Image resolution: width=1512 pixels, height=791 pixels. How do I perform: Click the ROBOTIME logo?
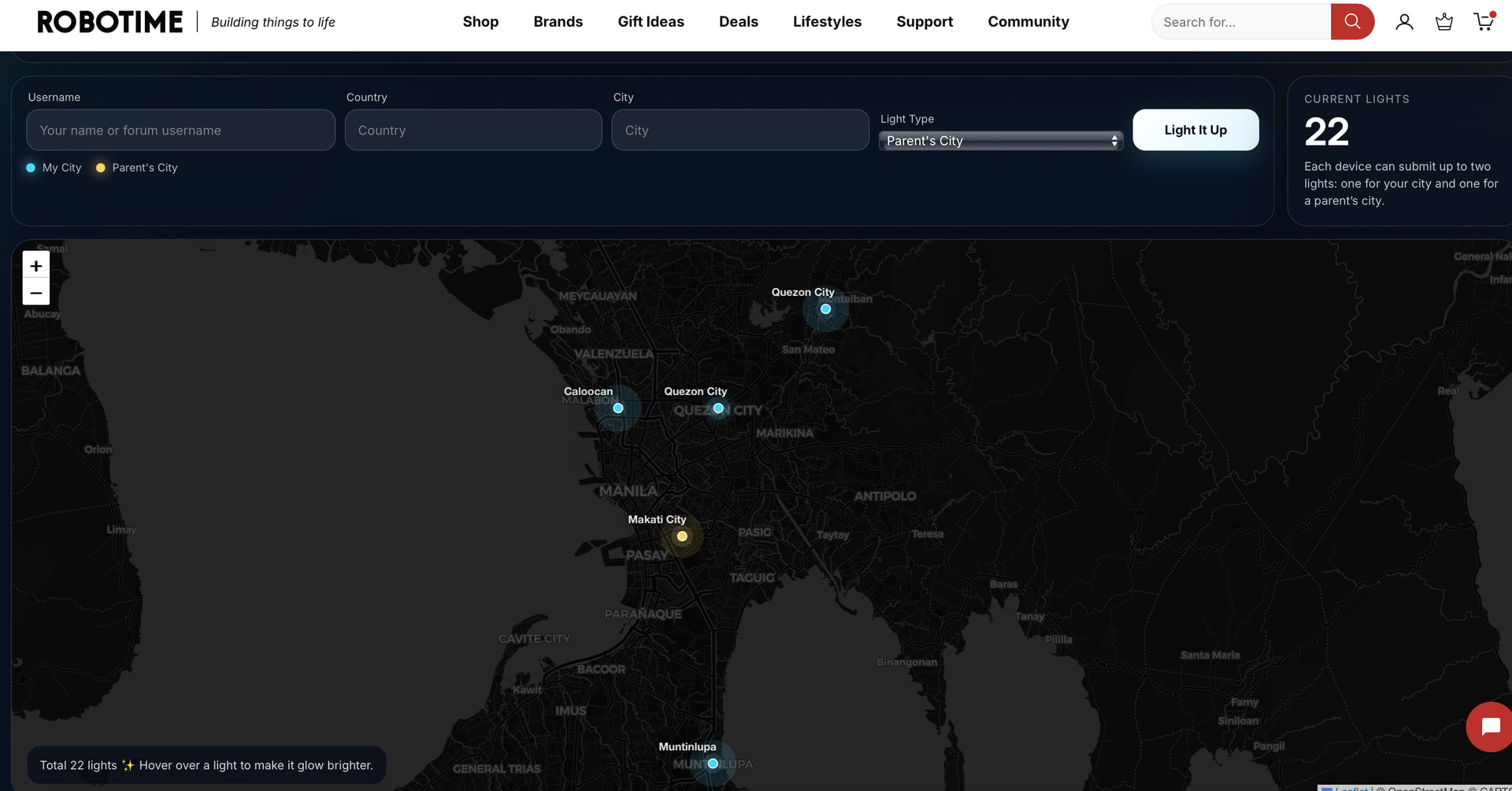[110, 22]
